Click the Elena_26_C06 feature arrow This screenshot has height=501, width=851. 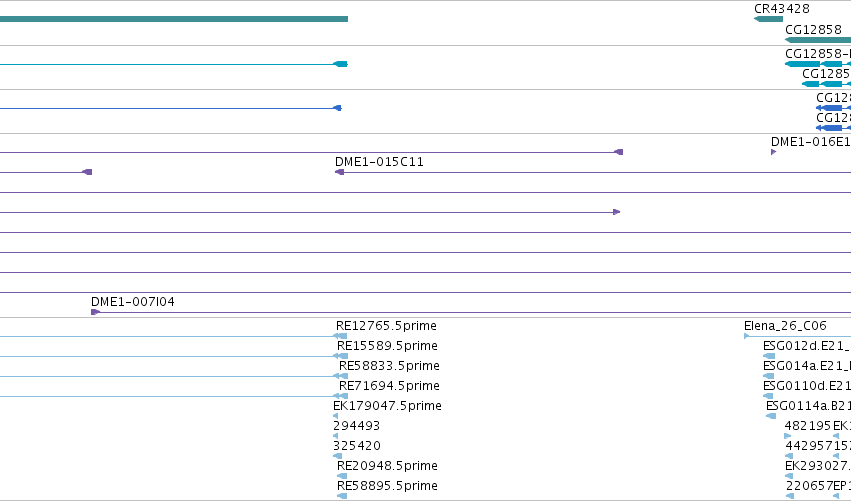tap(747, 337)
